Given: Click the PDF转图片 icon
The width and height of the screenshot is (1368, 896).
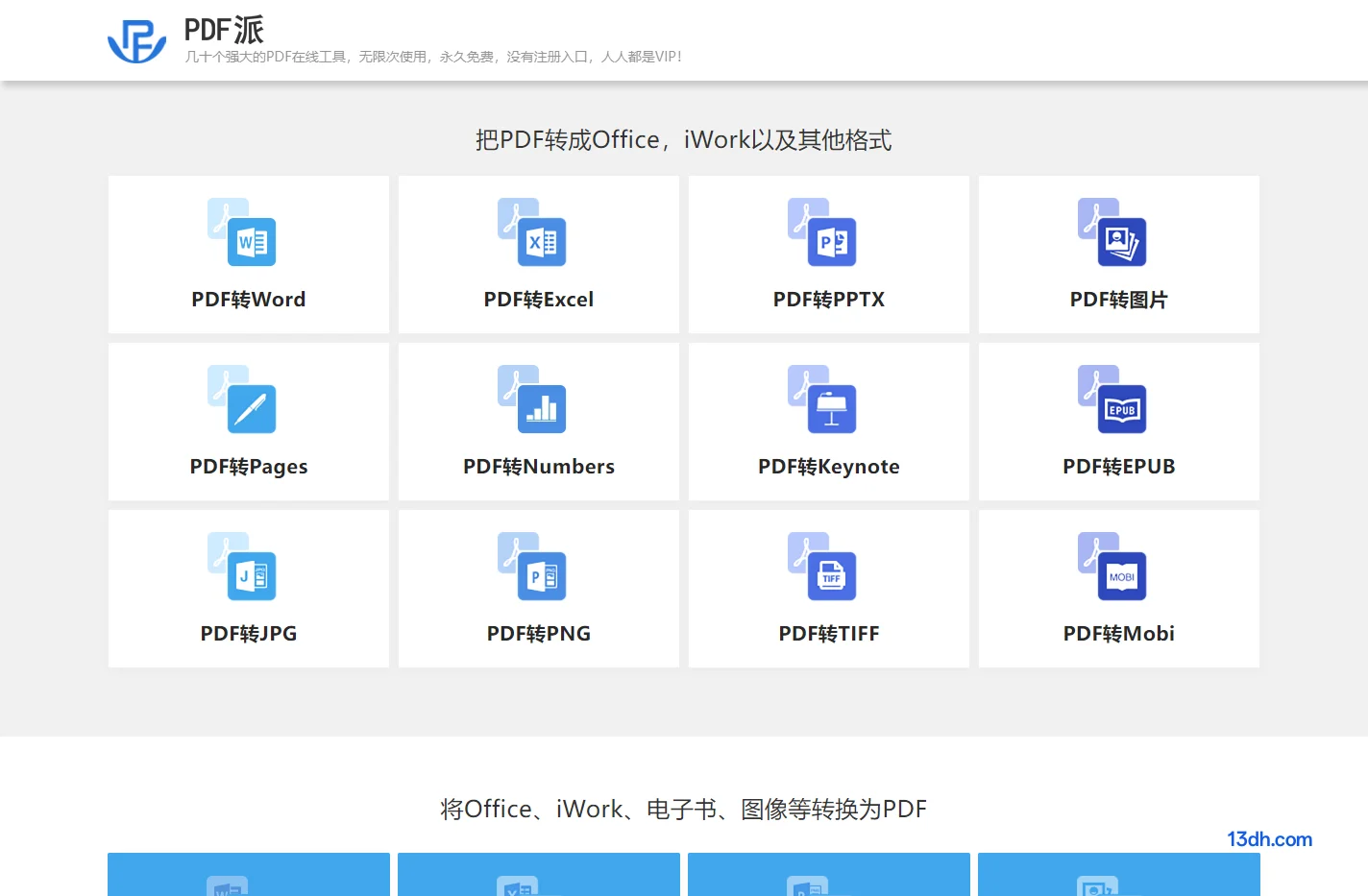Looking at the screenshot, I should [1112, 232].
